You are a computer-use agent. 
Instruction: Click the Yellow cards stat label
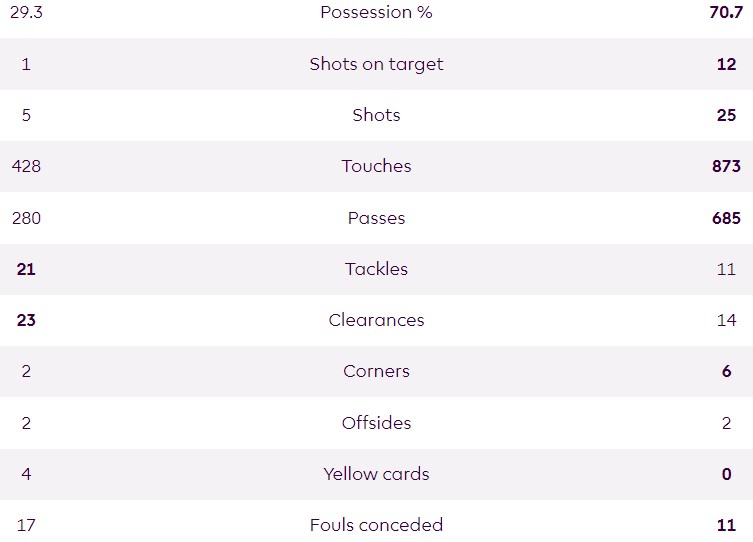(x=376, y=474)
